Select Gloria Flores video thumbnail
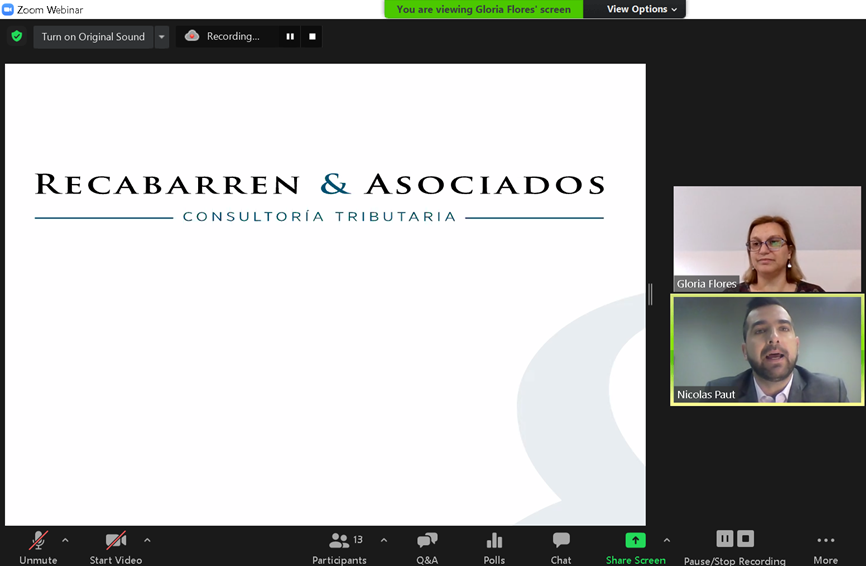Viewport: 866px width, 566px height. point(767,239)
